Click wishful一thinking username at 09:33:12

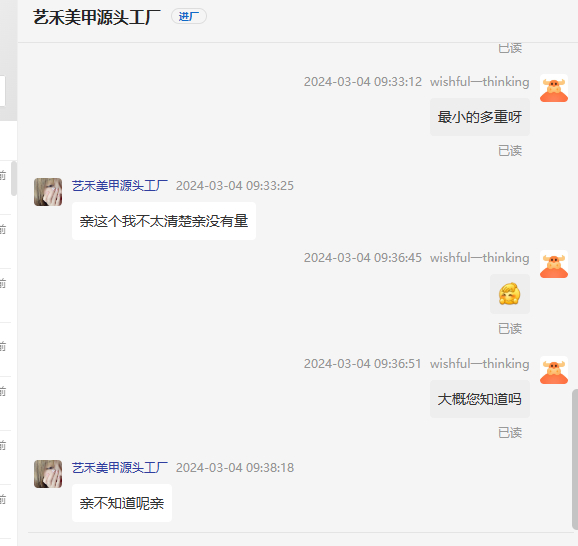click(x=480, y=81)
